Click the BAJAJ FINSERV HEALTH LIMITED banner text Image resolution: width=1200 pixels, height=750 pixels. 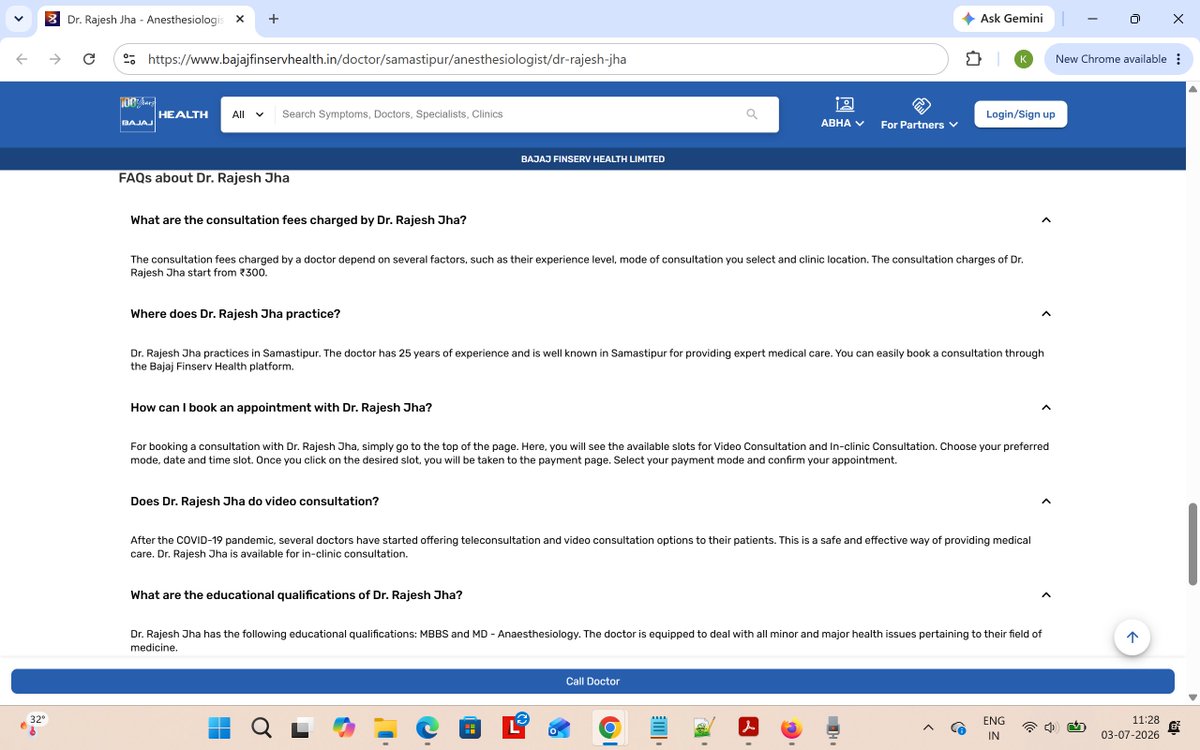[x=593, y=159]
